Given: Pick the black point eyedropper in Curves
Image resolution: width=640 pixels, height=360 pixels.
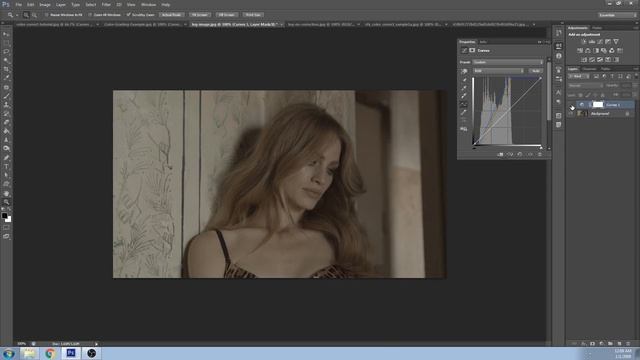Looking at the screenshot, I should [464, 80].
